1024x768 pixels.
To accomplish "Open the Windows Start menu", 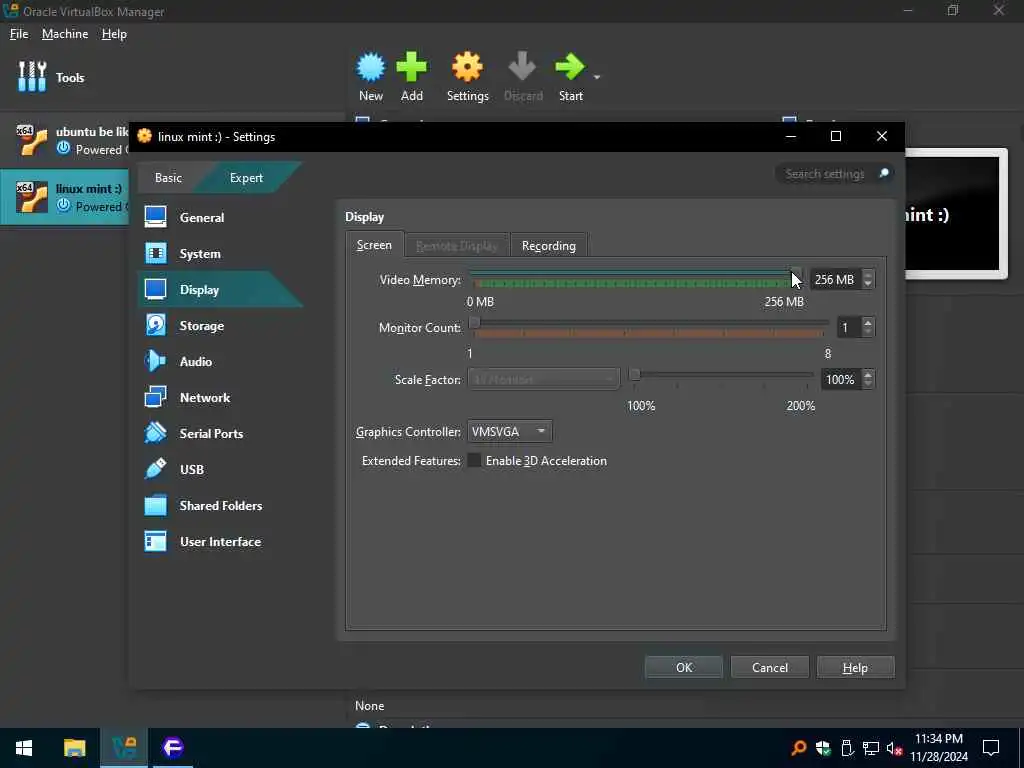I will pyautogui.click(x=24, y=748).
